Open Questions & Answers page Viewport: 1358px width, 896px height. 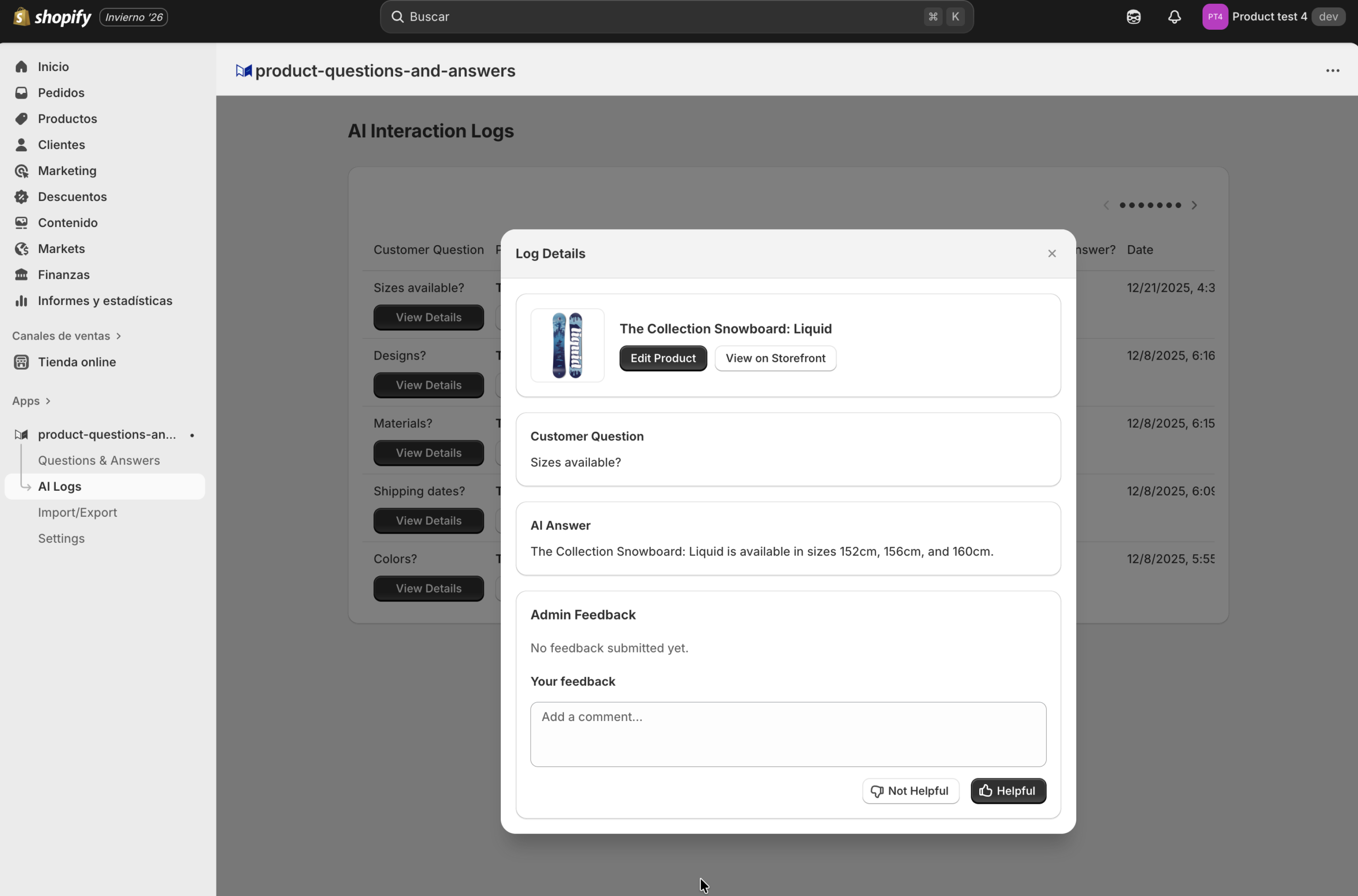click(99, 460)
